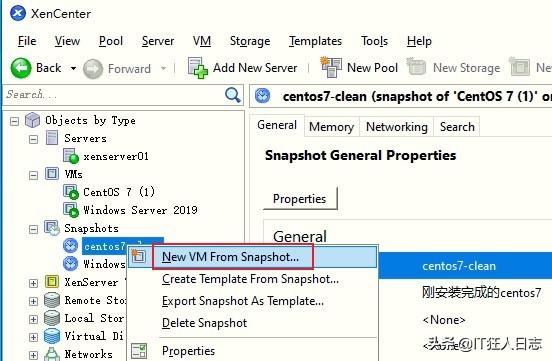
Task: Click the New Pool toolbar icon
Action: (x=331, y=67)
